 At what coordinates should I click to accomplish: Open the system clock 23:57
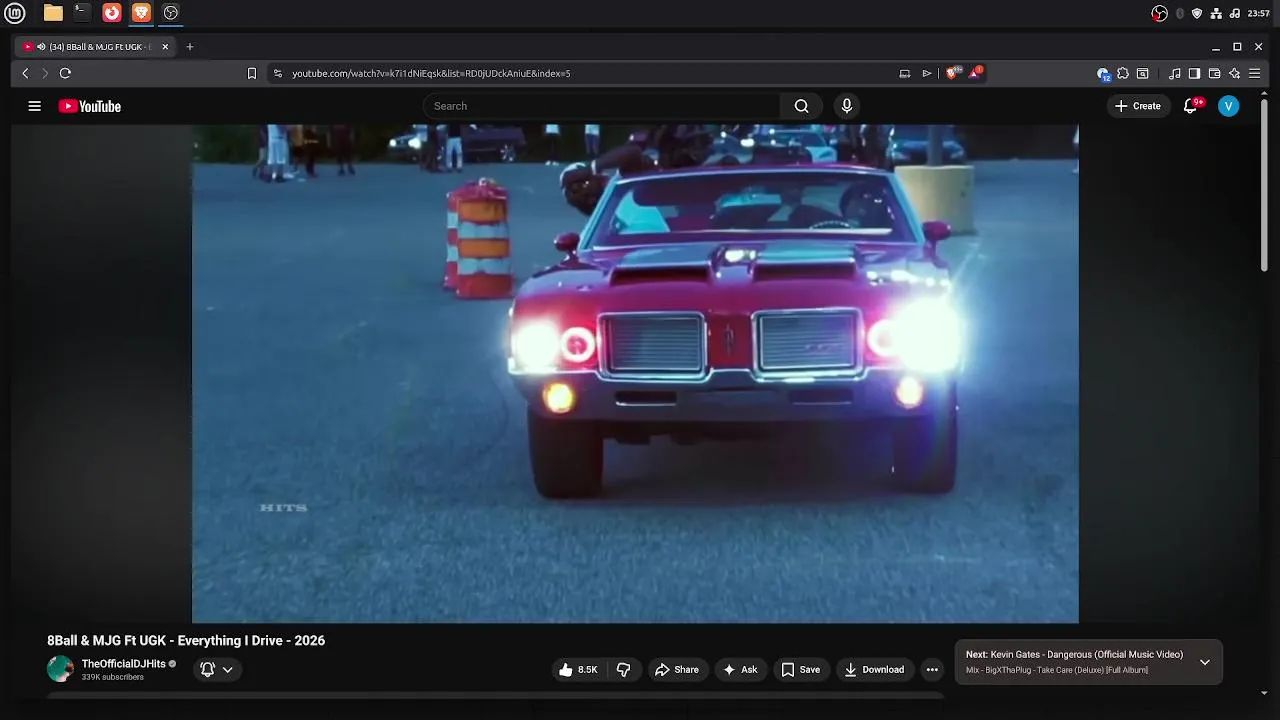[1259, 13]
